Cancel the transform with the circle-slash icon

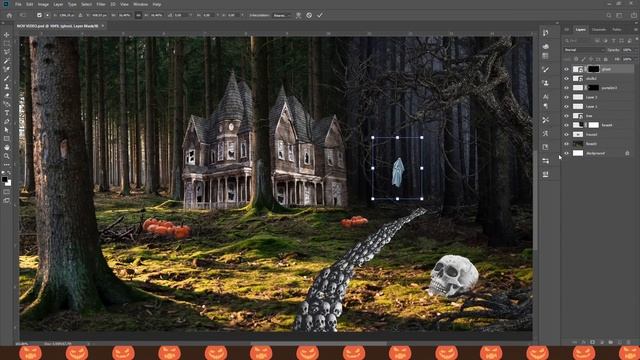309,15
